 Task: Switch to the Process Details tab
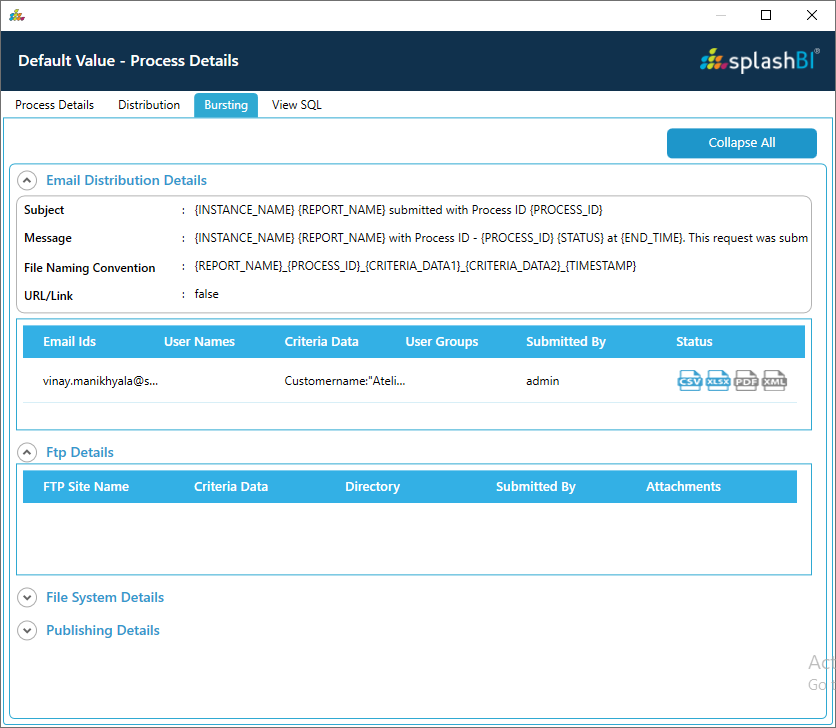(x=54, y=105)
